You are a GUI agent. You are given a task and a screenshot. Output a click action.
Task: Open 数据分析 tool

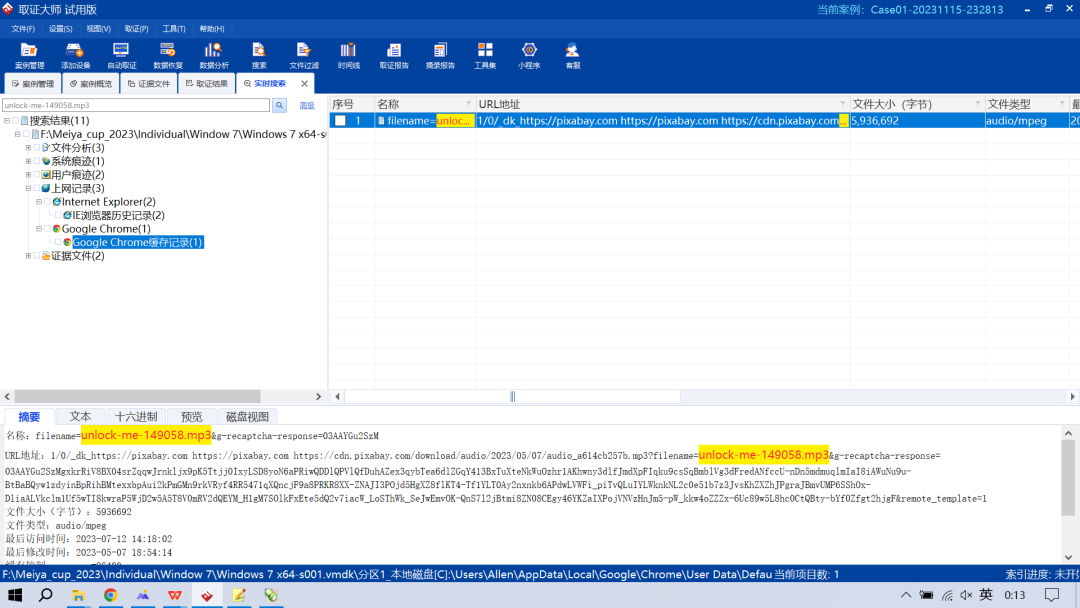tap(214, 55)
